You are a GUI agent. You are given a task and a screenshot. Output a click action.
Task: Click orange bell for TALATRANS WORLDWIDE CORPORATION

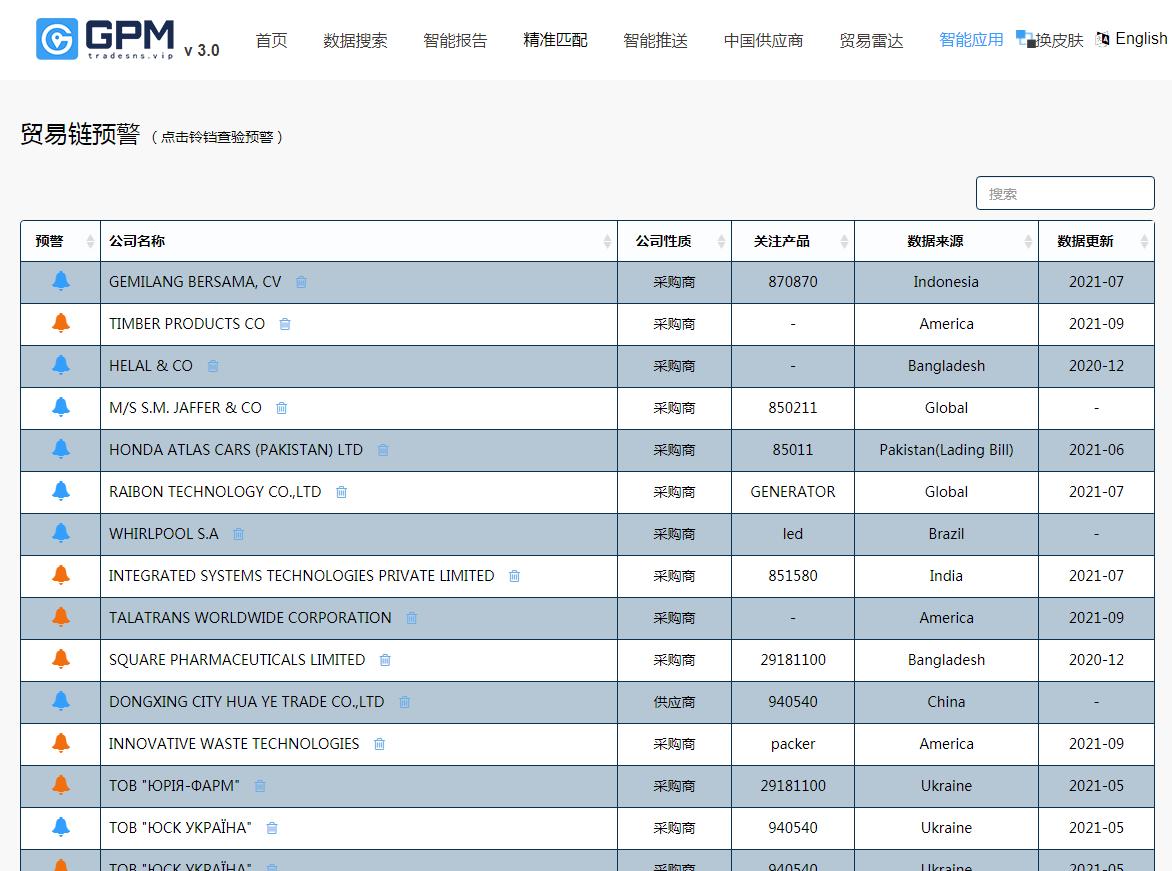coord(61,617)
